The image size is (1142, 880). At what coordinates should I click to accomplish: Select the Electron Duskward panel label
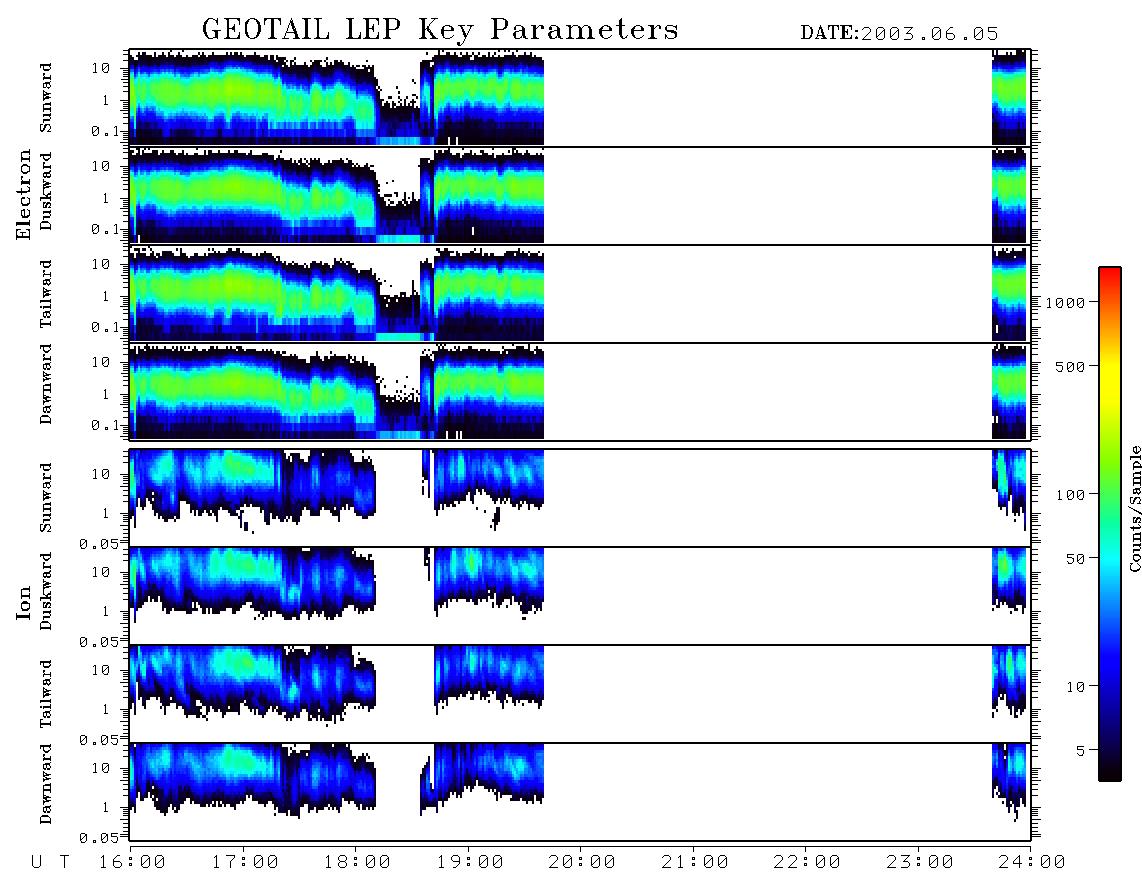coord(46,192)
